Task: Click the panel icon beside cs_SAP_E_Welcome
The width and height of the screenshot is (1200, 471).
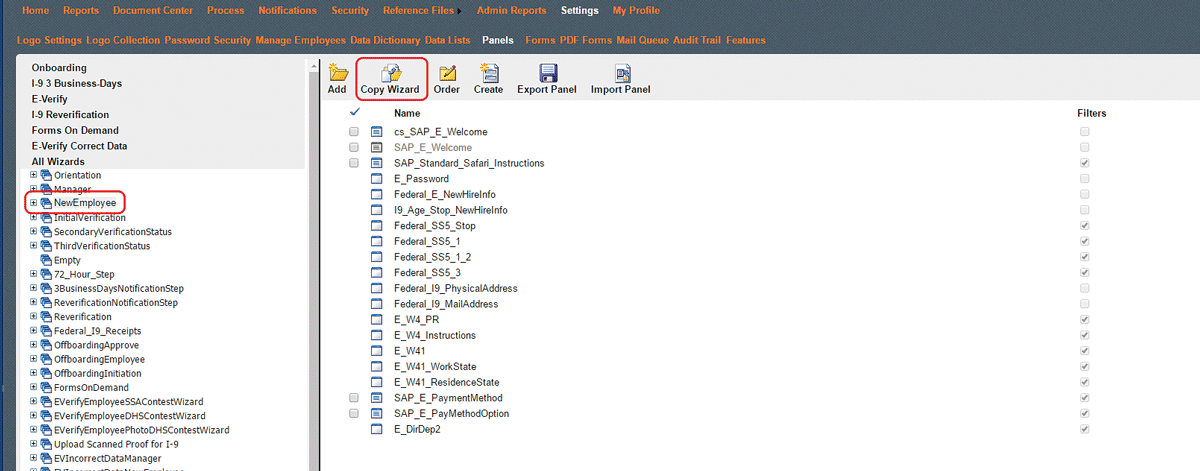Action: click(378, 132)
